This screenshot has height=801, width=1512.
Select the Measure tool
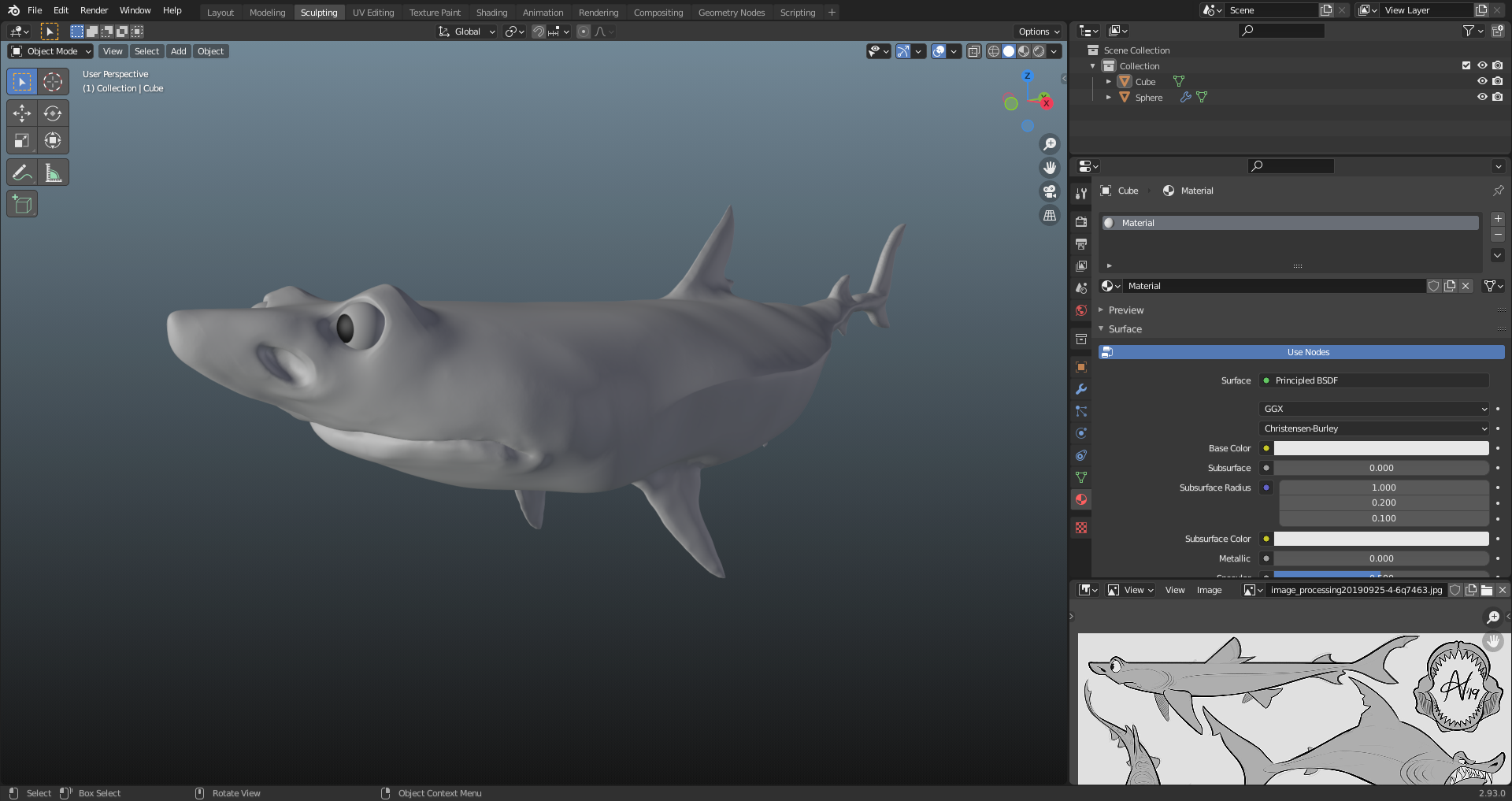[x=53, y=172]
